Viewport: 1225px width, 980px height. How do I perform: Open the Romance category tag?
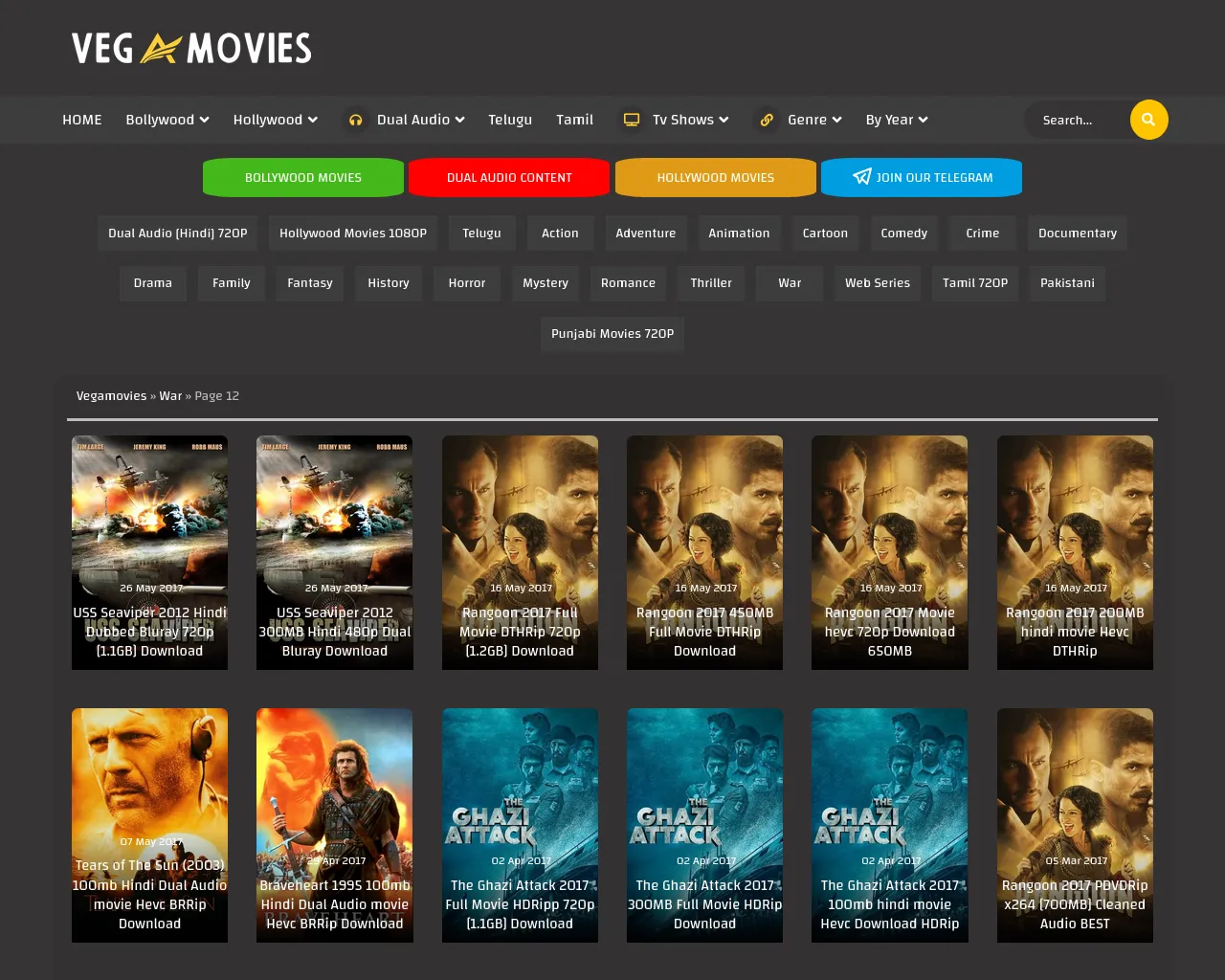(628, 282)
